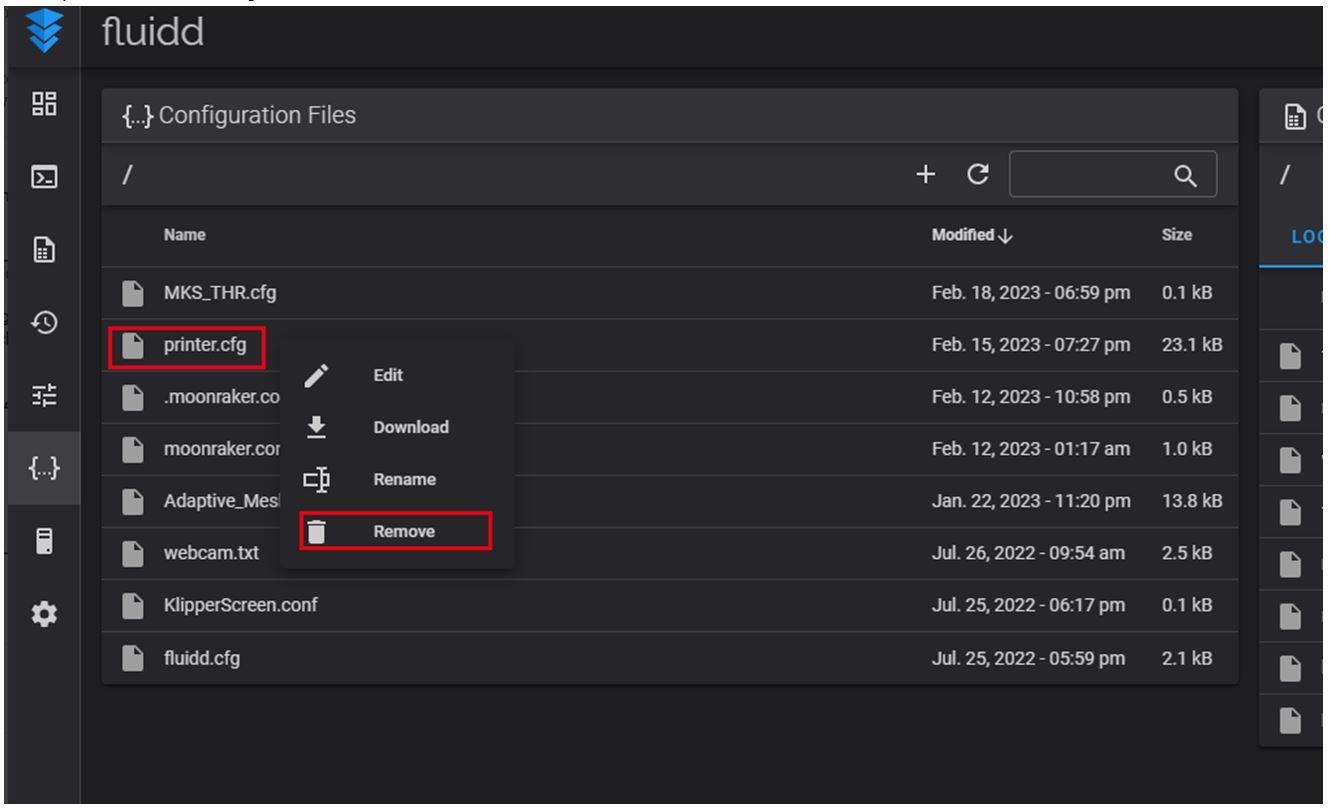Click Remove in the context menu

[403, 532]
